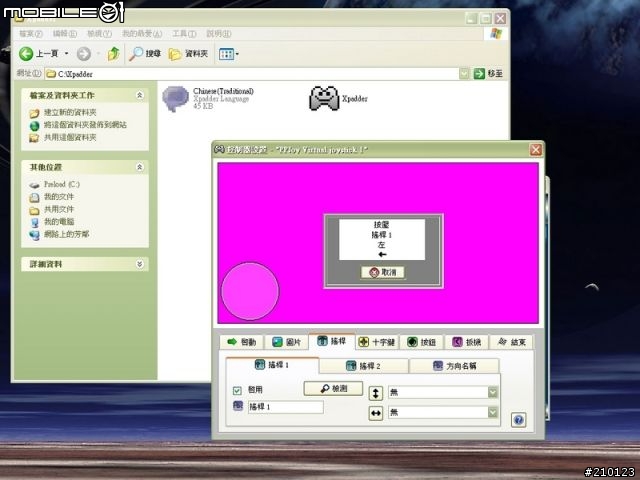Select the Xpadder gamepad application icon
The height and width of the screenshot is (480, 640).
coord(324,98)
